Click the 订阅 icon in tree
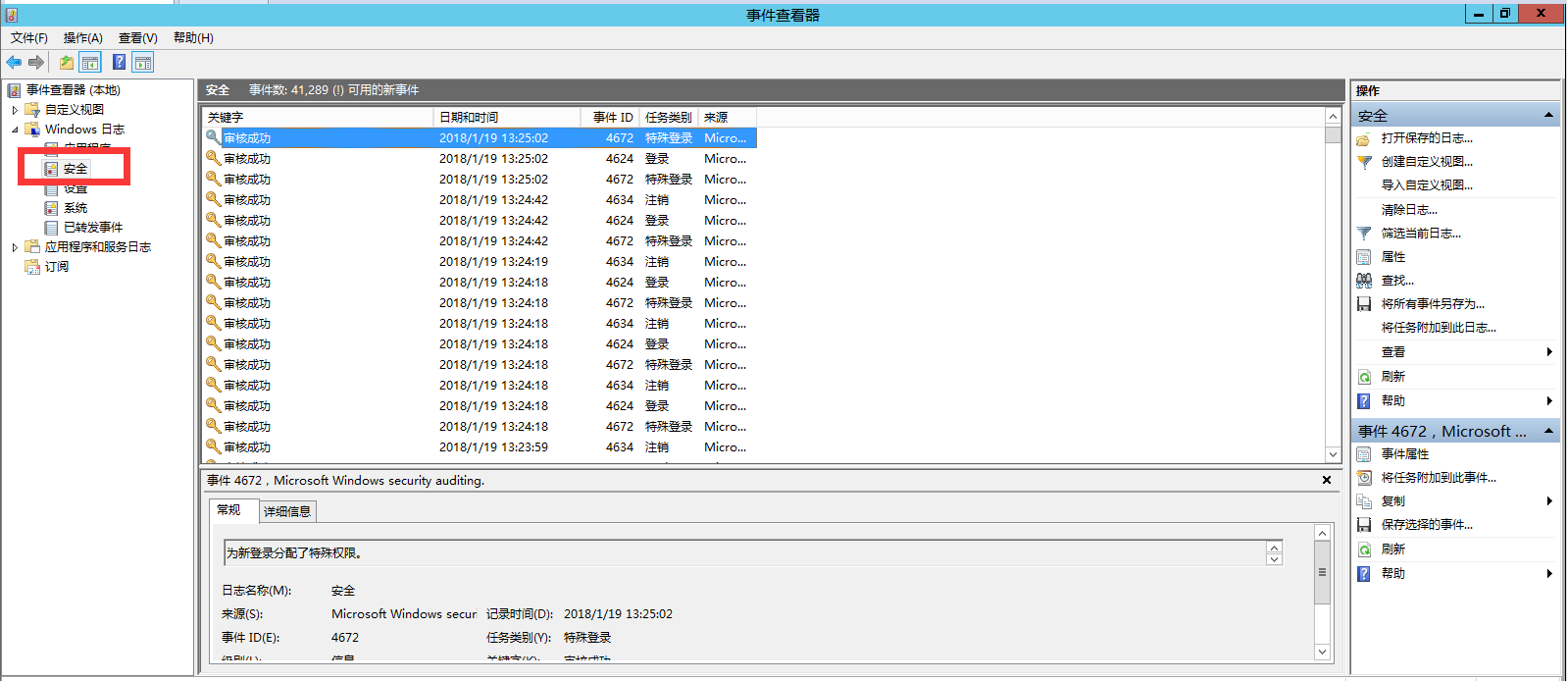 point(32,267)
